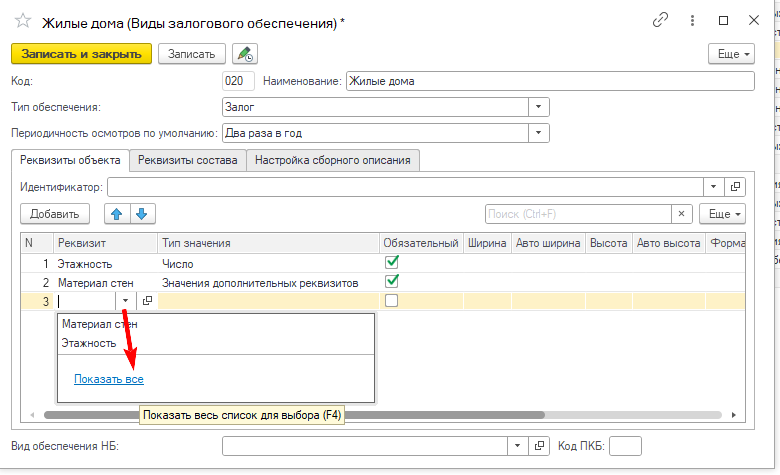Maximize the Жилые дома window

(x=723, y=20)
